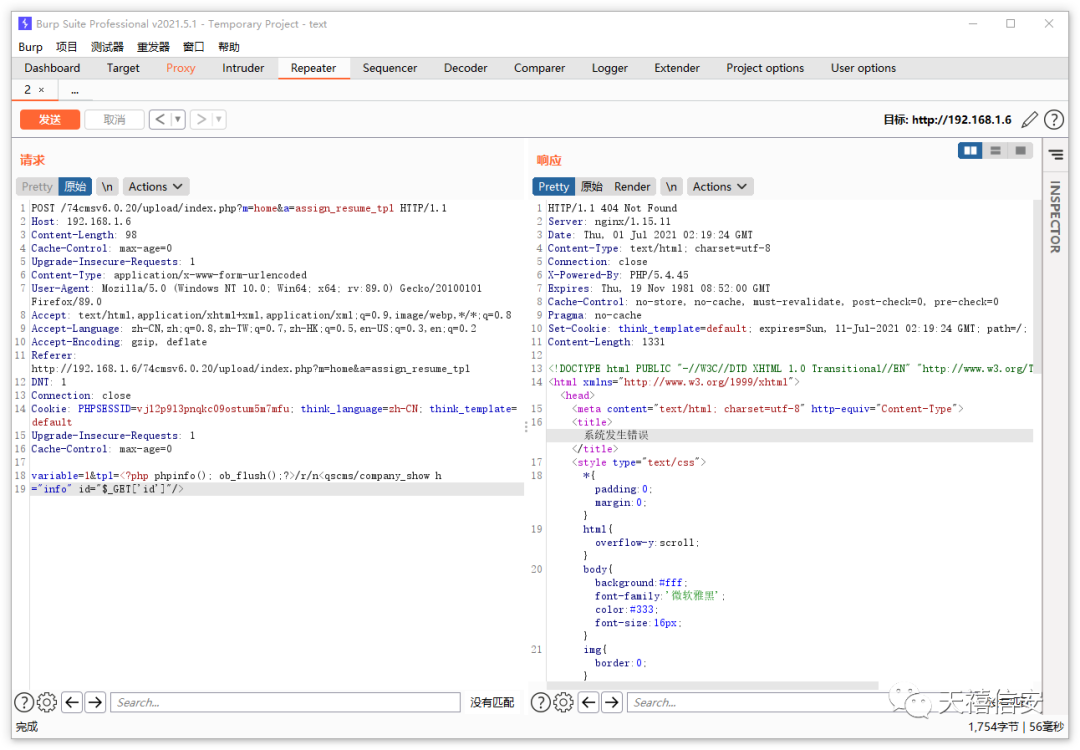The image size is (1080, 750).
Task: Select stacked horizontal layout icon
Action: point(995,150)
